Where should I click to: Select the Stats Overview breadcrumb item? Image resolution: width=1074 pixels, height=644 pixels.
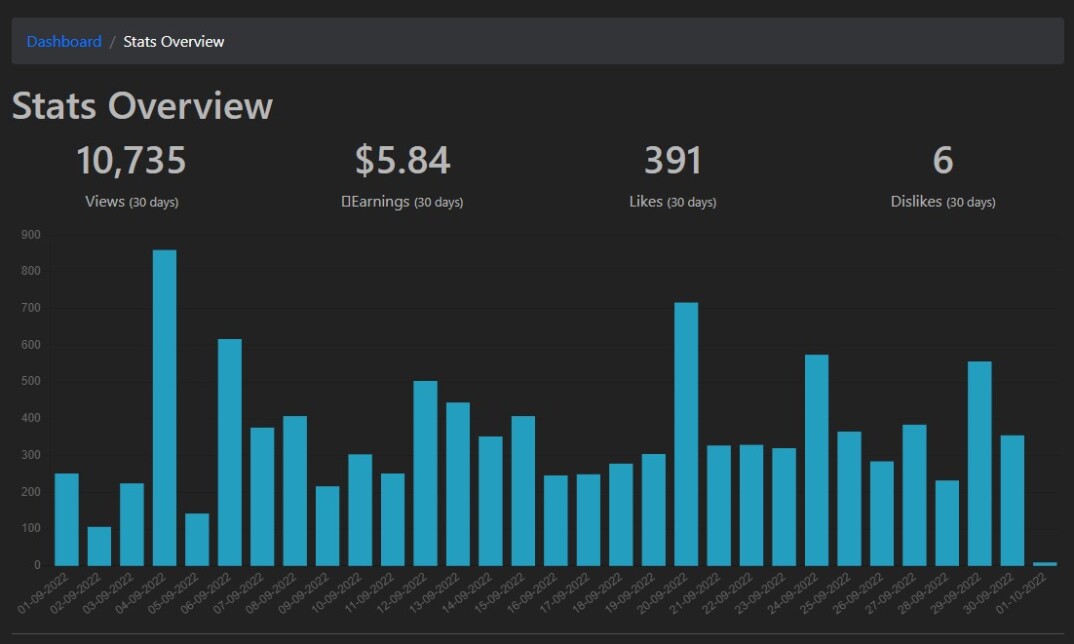pos(173,42)
